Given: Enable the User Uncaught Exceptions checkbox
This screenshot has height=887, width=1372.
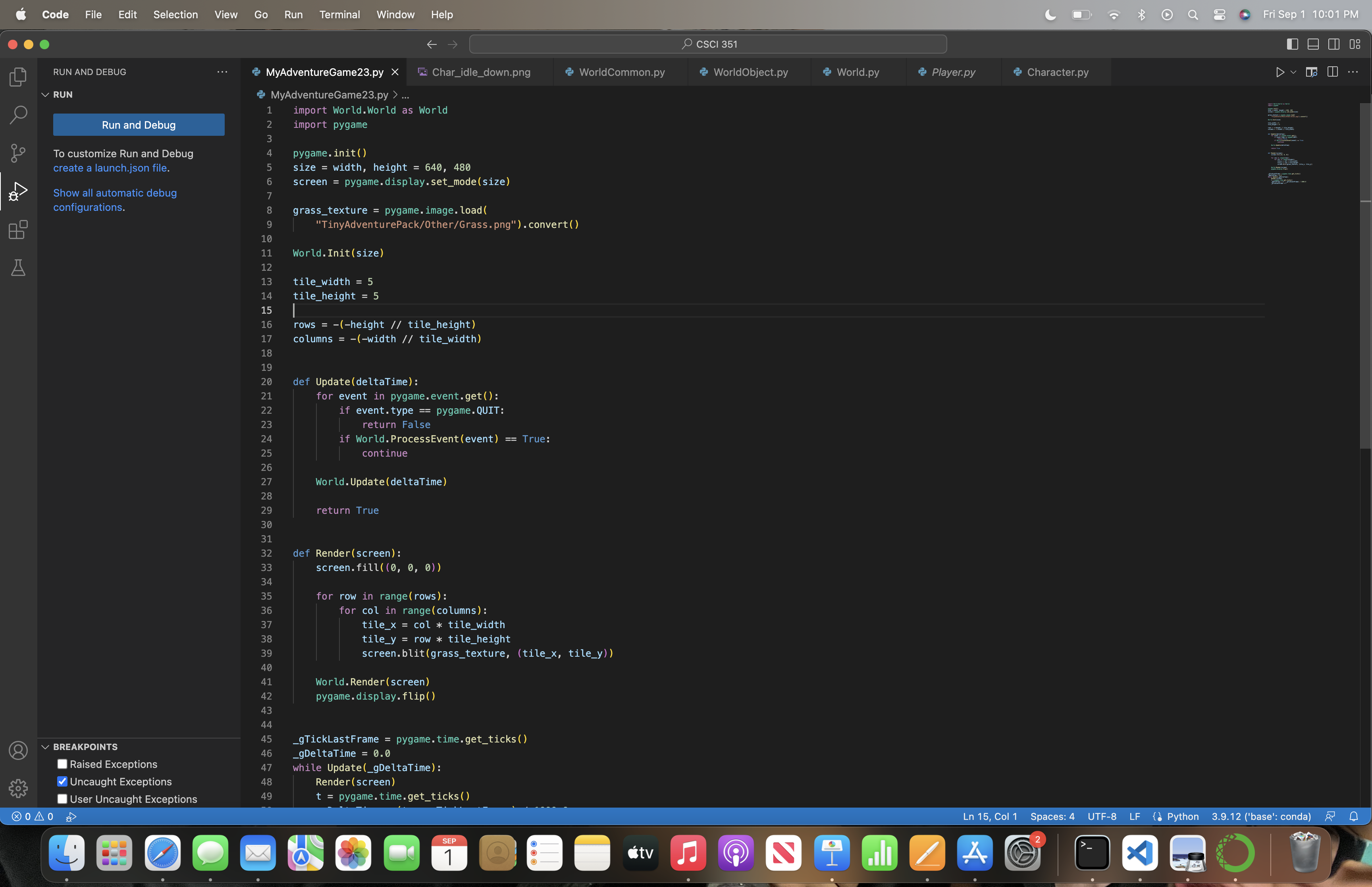Looking at the screenshot, I should pos(62,799).
